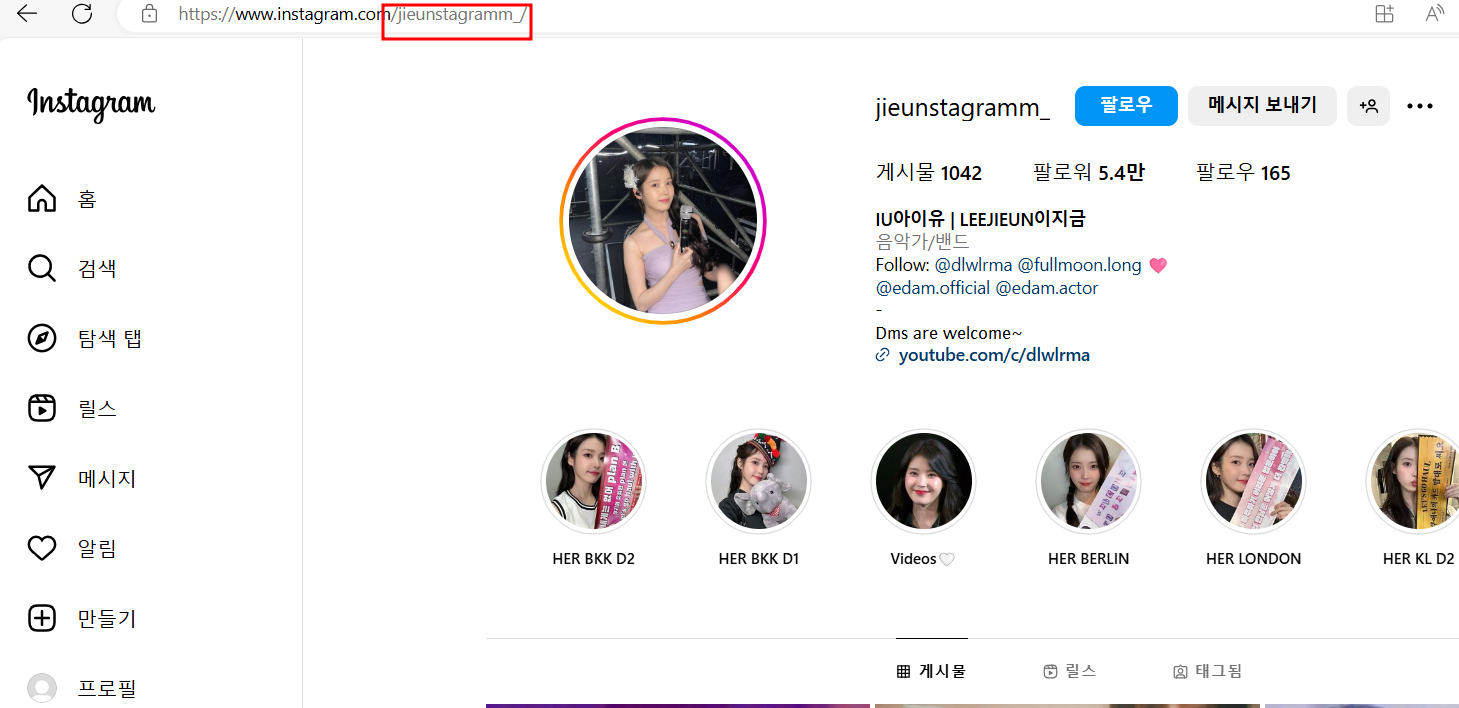1459x708 pixels.
Task: Switch to the 릴스 tab
Action: [x=1068, y=671]
